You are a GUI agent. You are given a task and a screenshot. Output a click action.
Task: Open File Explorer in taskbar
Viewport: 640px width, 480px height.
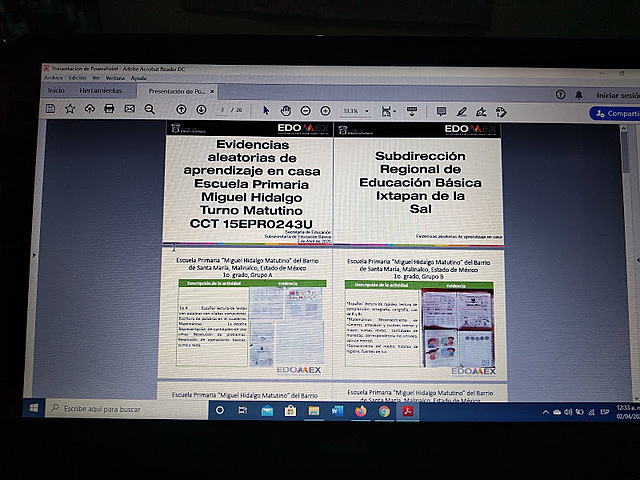(313, 411)
